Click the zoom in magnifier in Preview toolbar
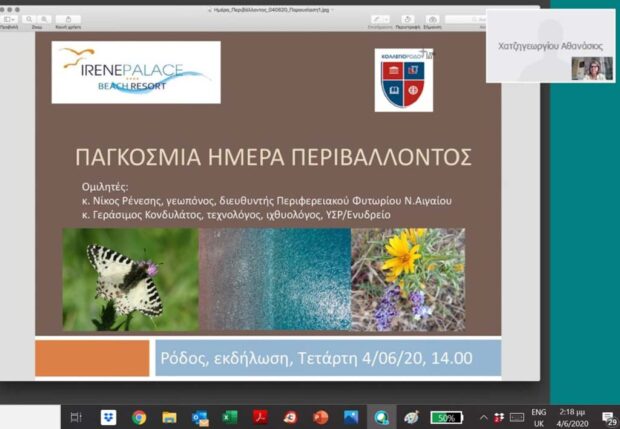620x429 pixels. (x=44, y=19)
